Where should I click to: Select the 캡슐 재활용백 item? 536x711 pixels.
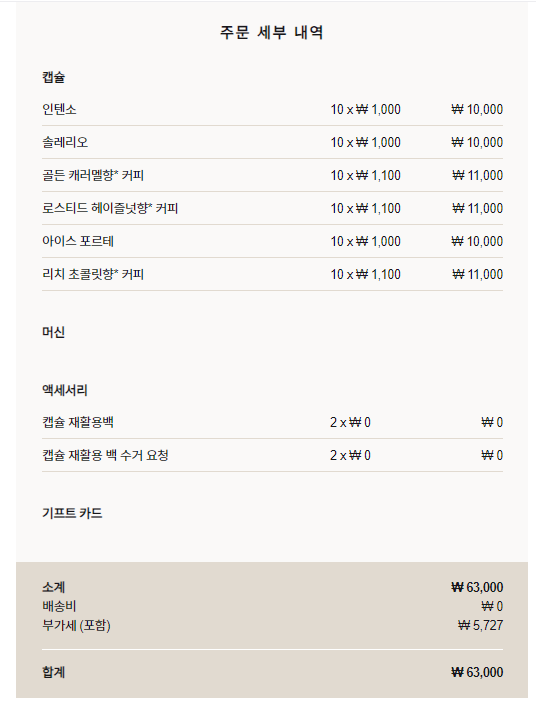click(x=78, y=422)
